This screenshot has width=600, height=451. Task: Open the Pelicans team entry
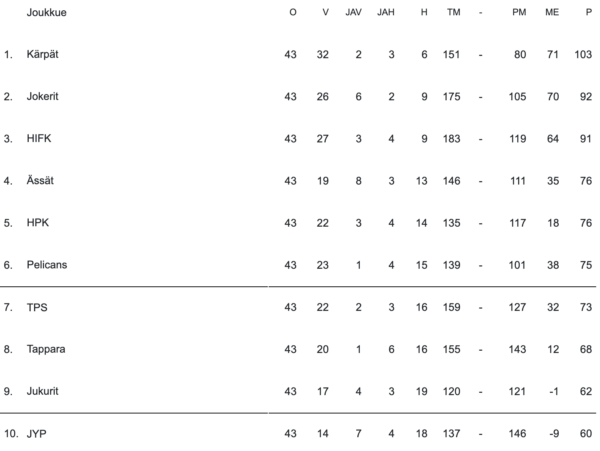47,265
